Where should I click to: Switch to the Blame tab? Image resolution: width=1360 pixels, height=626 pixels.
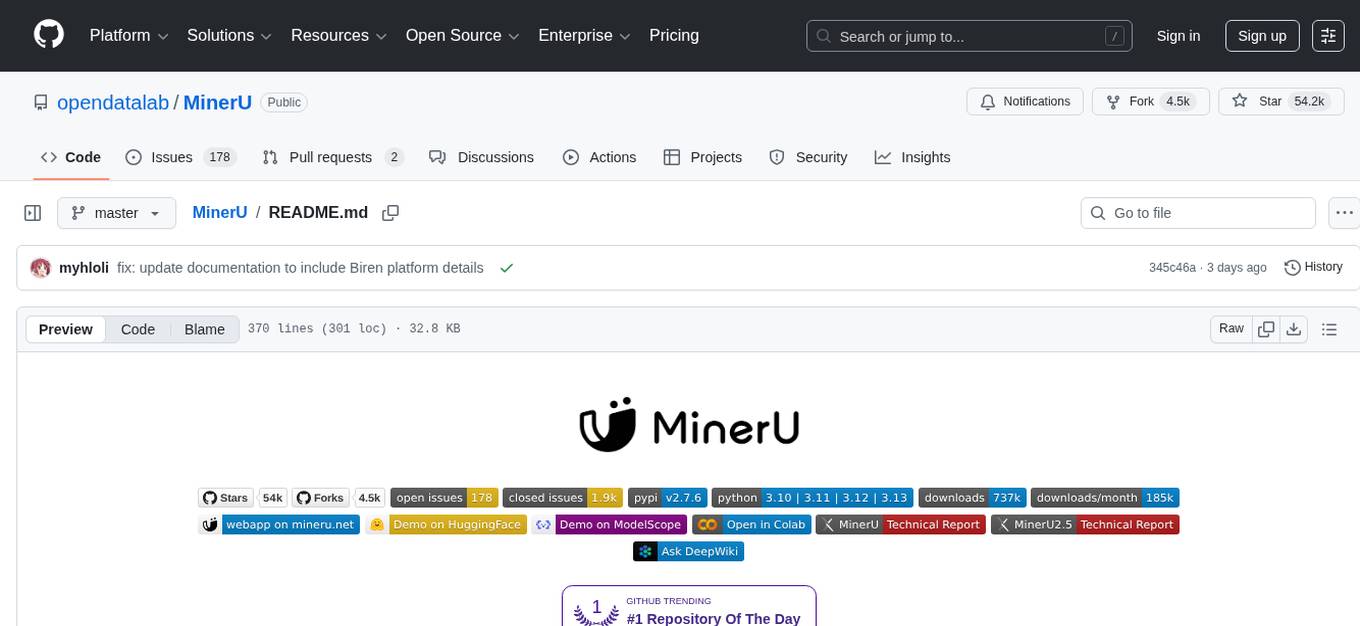coord(204,329)
